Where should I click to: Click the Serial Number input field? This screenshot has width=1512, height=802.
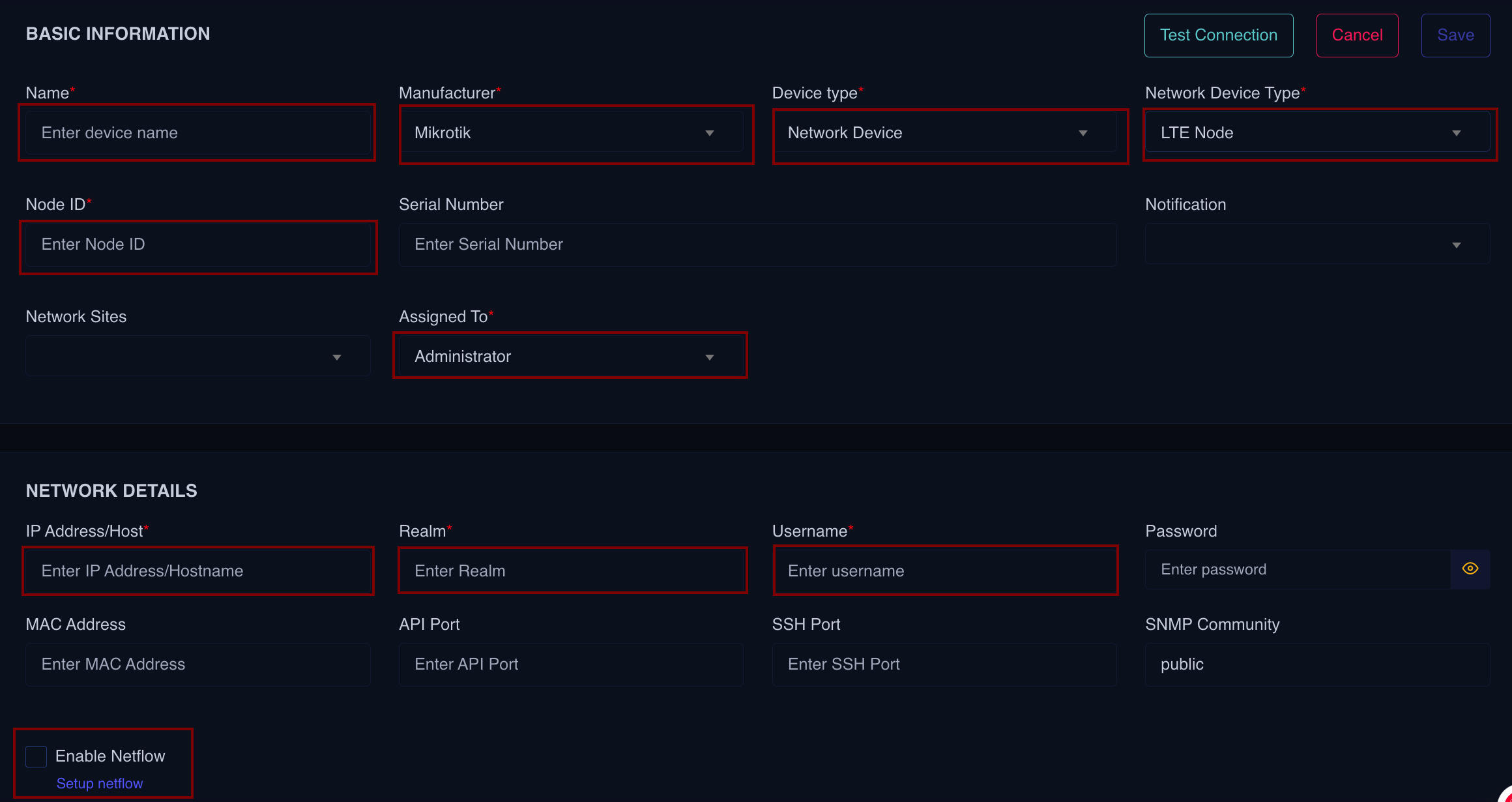point(757,245)
